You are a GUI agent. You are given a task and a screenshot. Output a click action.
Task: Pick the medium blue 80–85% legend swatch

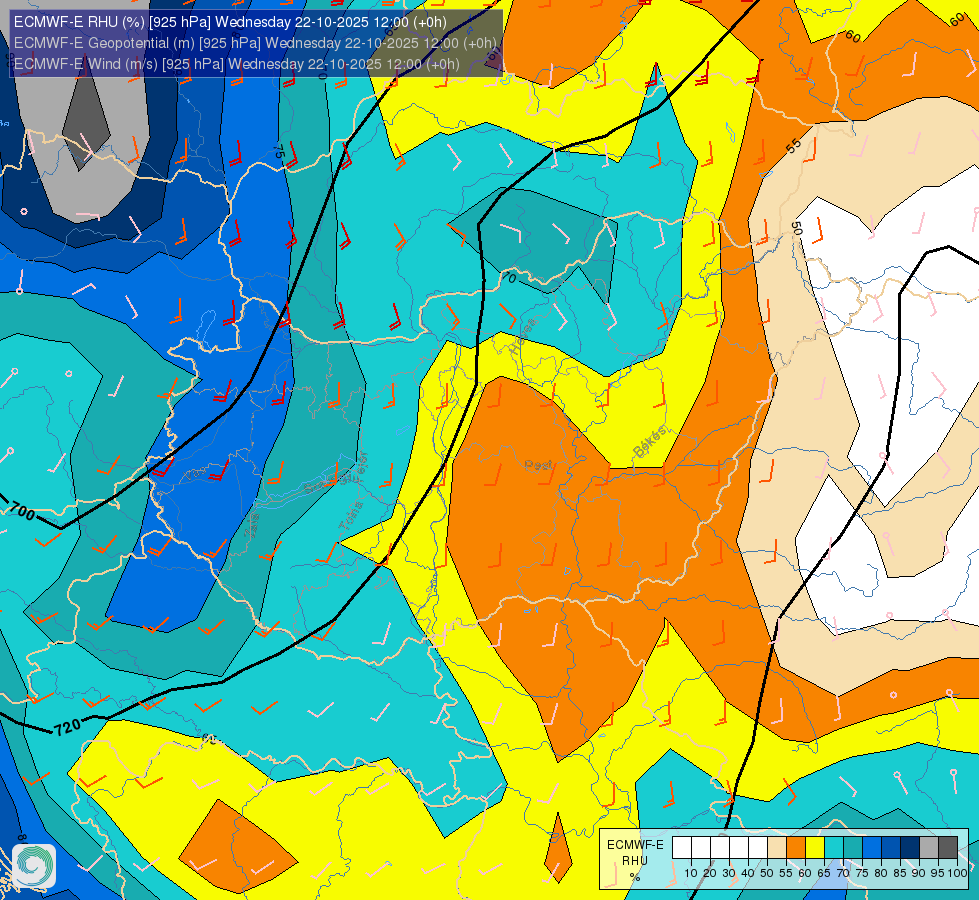[891, 848]
